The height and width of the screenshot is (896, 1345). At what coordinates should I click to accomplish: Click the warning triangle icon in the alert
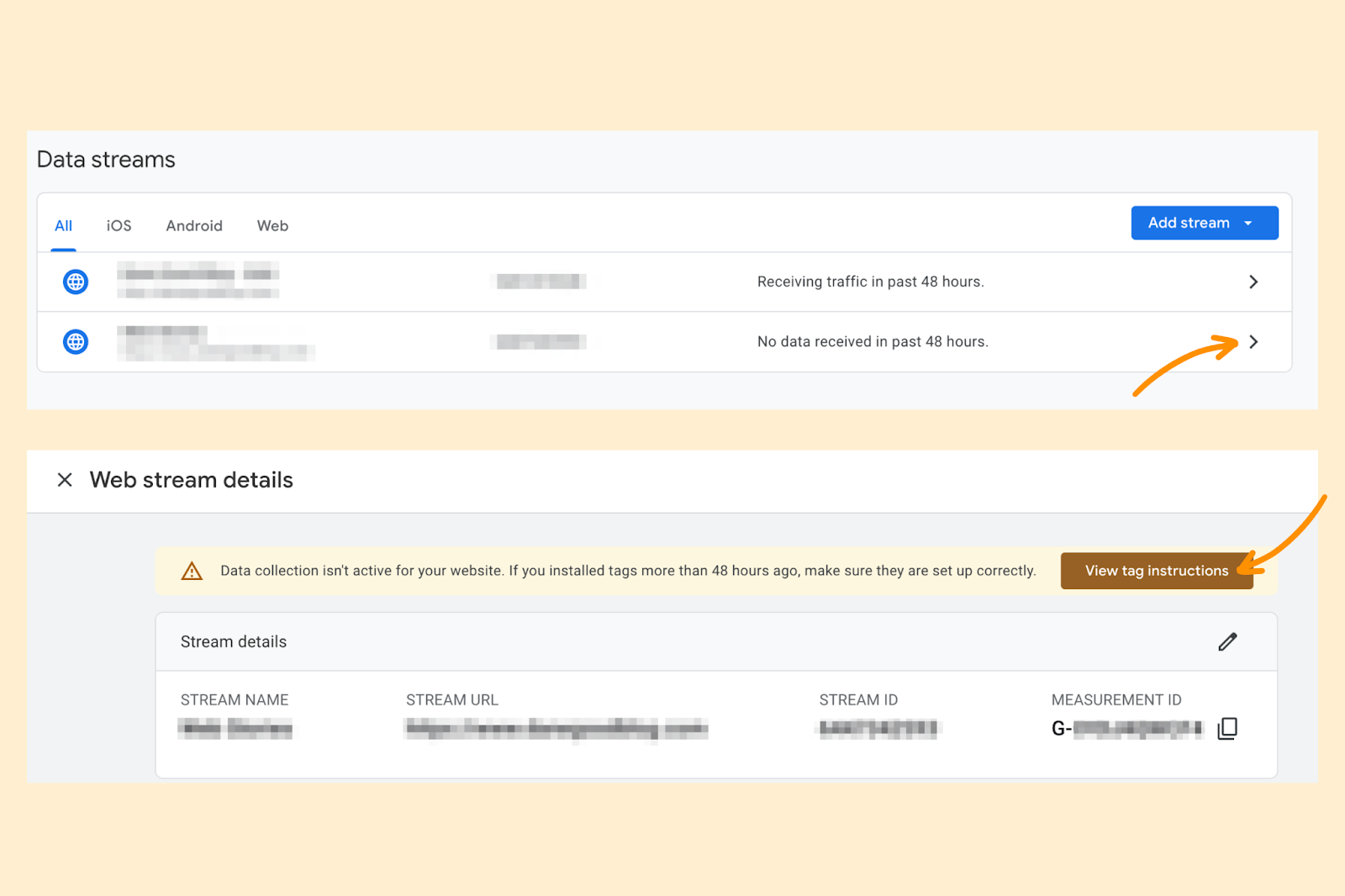pyautogui.click(x=192, y=572)
